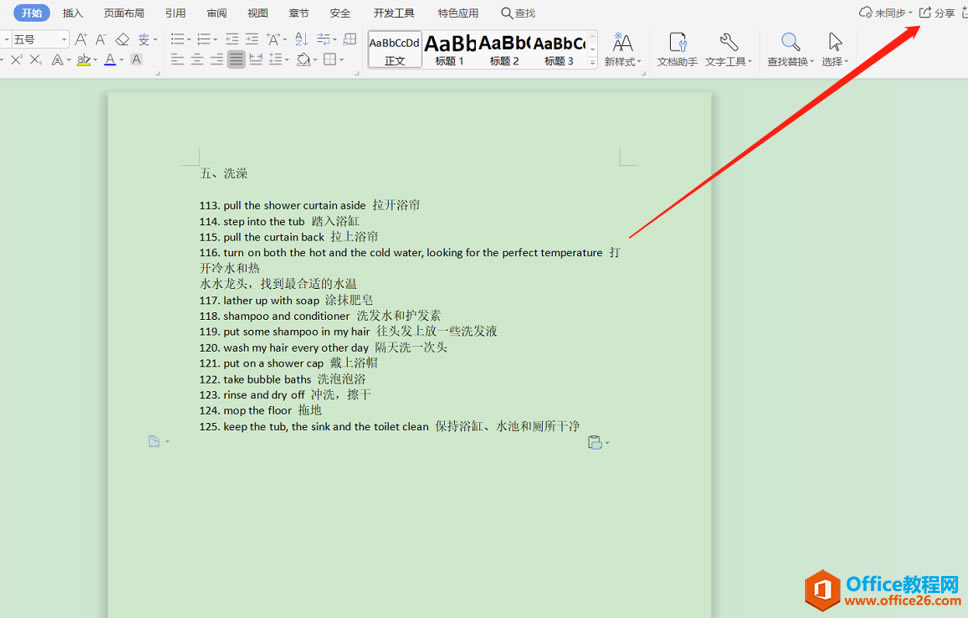This screenshot has height=618, width=968.
Task: Center align the text
Action: (x=197, y=60)
